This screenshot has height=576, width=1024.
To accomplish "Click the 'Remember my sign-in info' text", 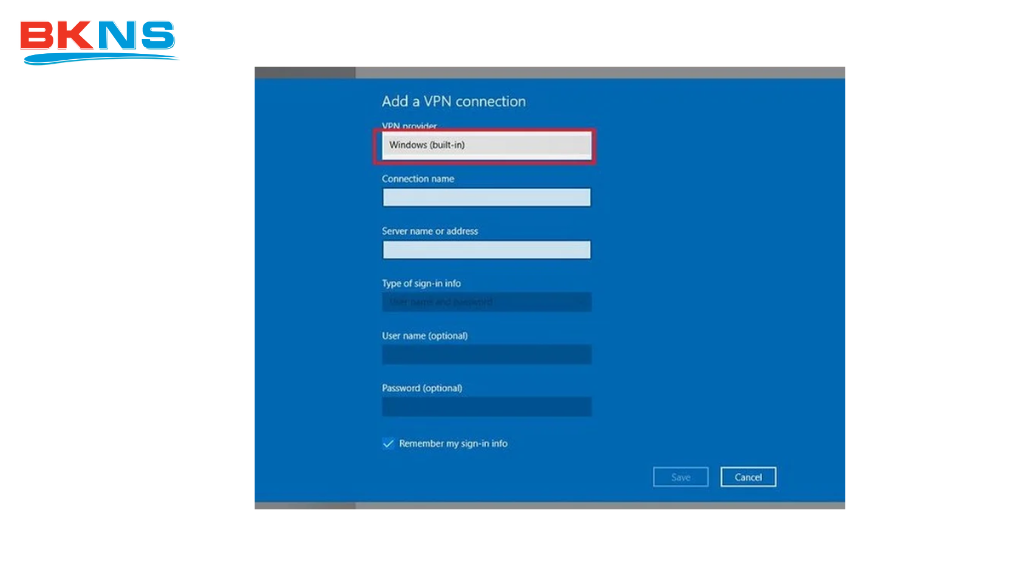I will pos(453,444).
